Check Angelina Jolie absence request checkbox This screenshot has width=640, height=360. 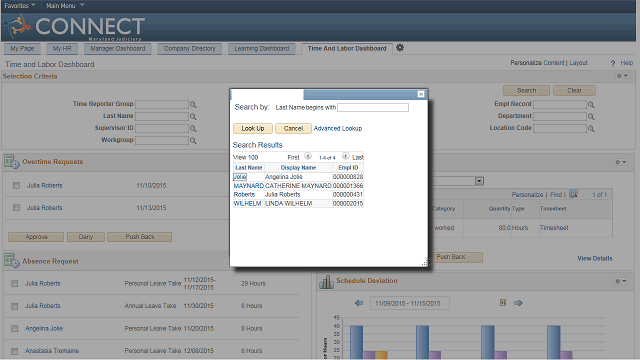pos(15,329)
